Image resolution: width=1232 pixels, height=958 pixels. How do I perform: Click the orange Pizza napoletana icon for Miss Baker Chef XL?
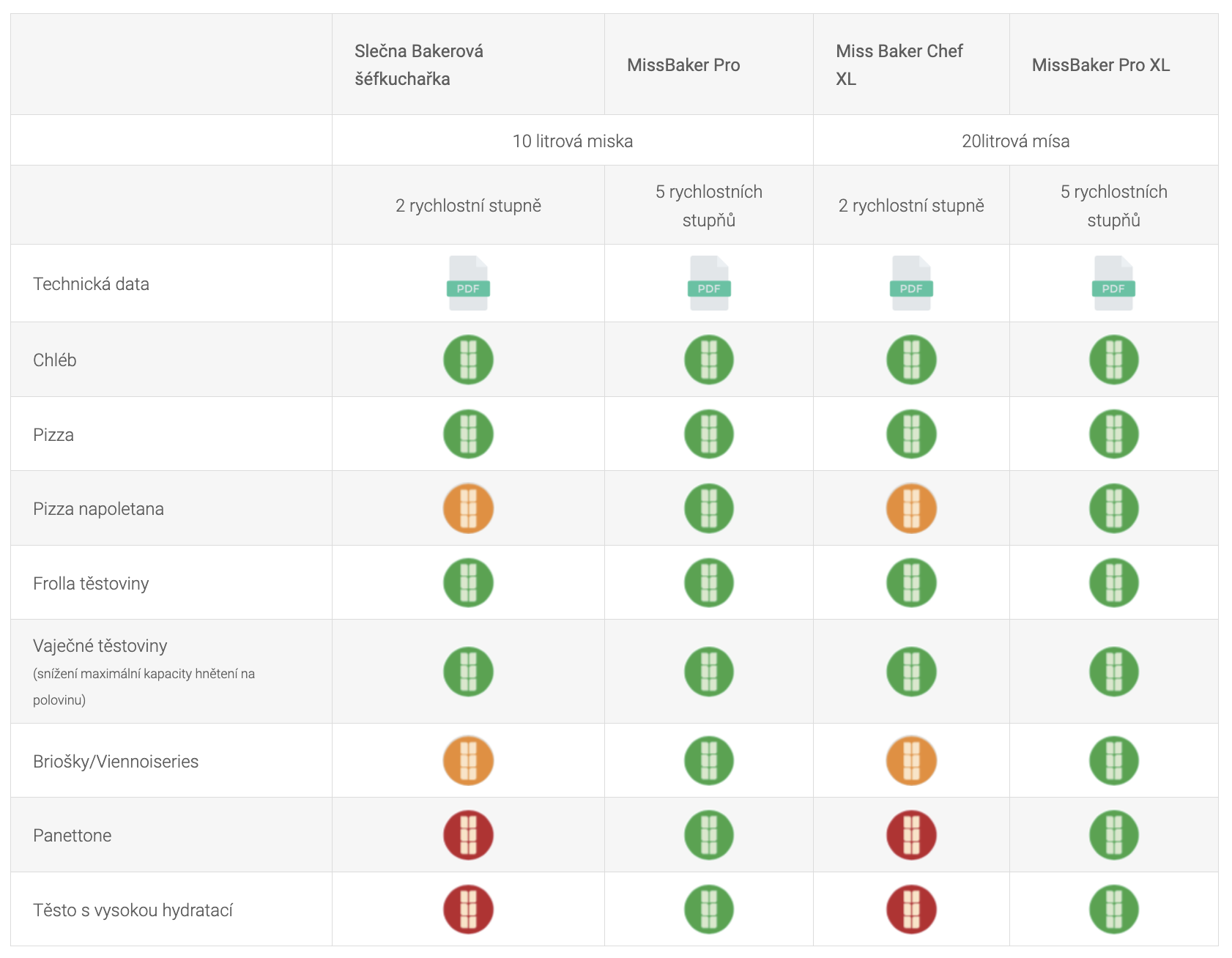click(911, 508)
